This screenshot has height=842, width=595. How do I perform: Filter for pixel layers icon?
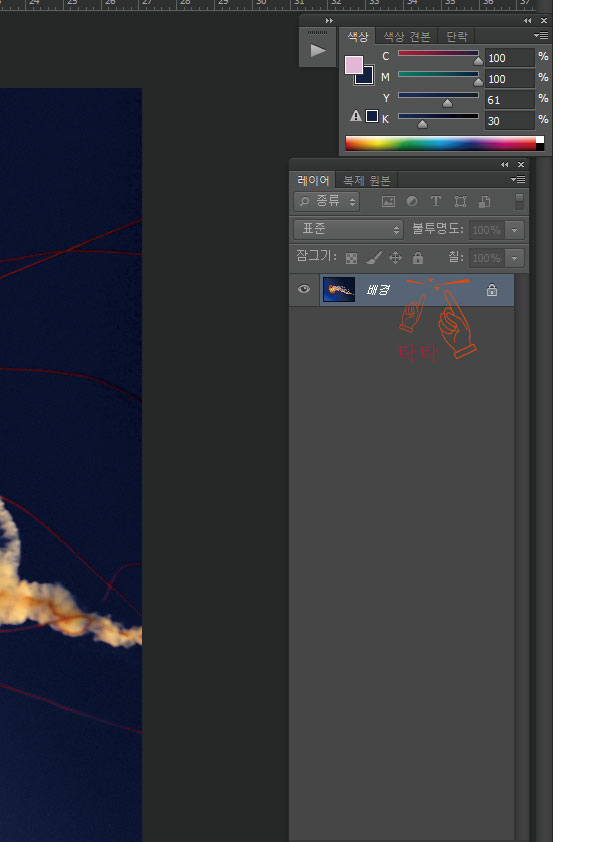(x=388, y=201)
